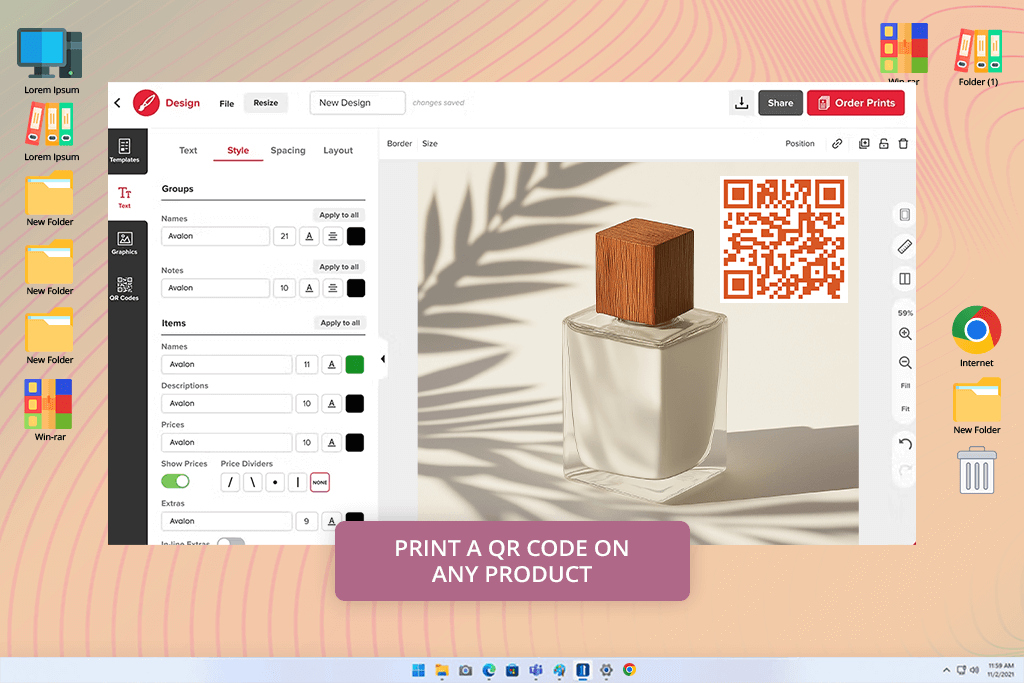
Task: Open text style A icon for Items Names
Action: [x=332, y=364]
